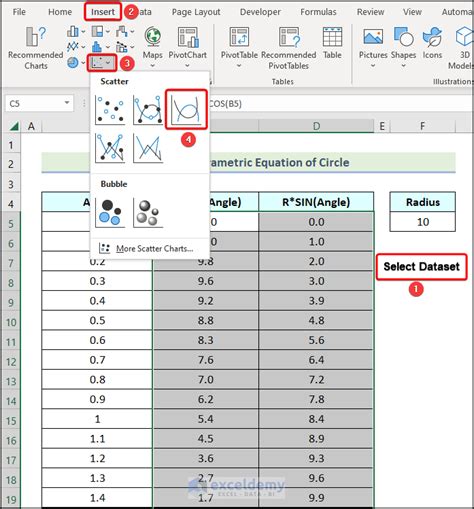
Task: Click cell 7.0 in row 13
Action: coord(206,379)
